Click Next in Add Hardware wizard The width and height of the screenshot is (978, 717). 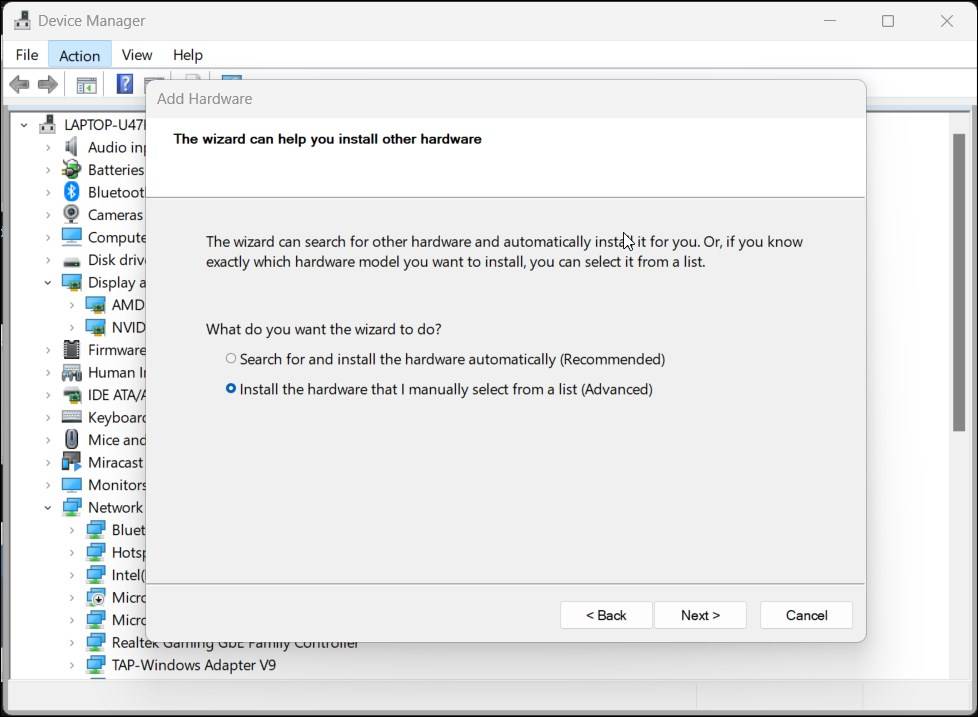[700, 615]
